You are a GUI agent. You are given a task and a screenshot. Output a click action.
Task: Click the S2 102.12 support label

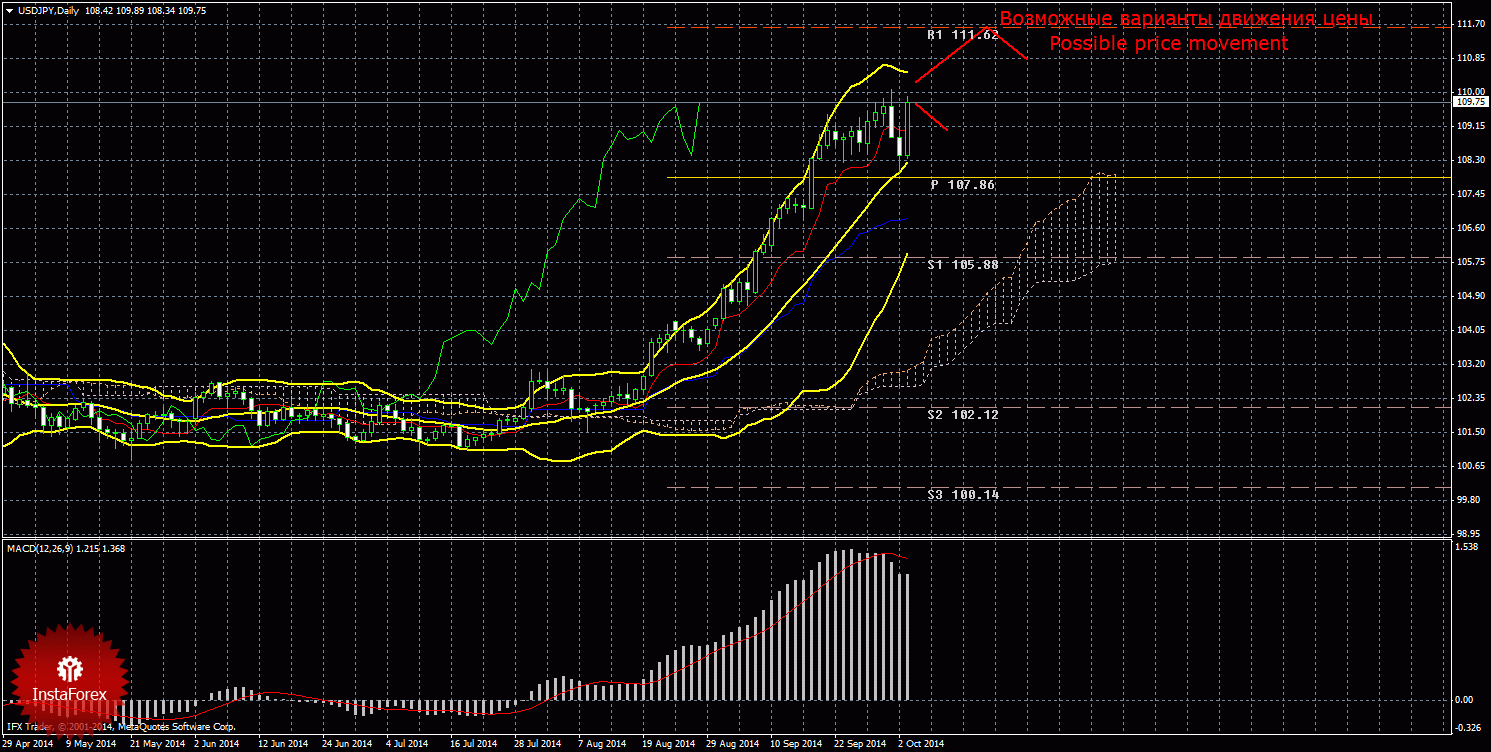click(962, 414)
